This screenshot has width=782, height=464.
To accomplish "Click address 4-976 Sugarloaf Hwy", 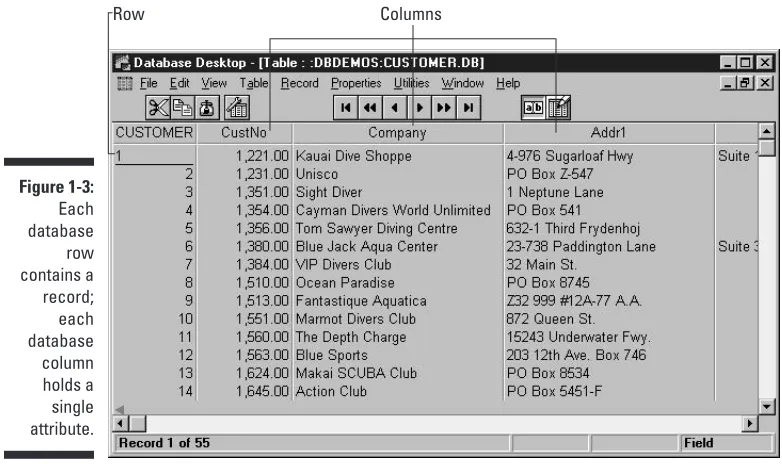I will pos(570,156).
